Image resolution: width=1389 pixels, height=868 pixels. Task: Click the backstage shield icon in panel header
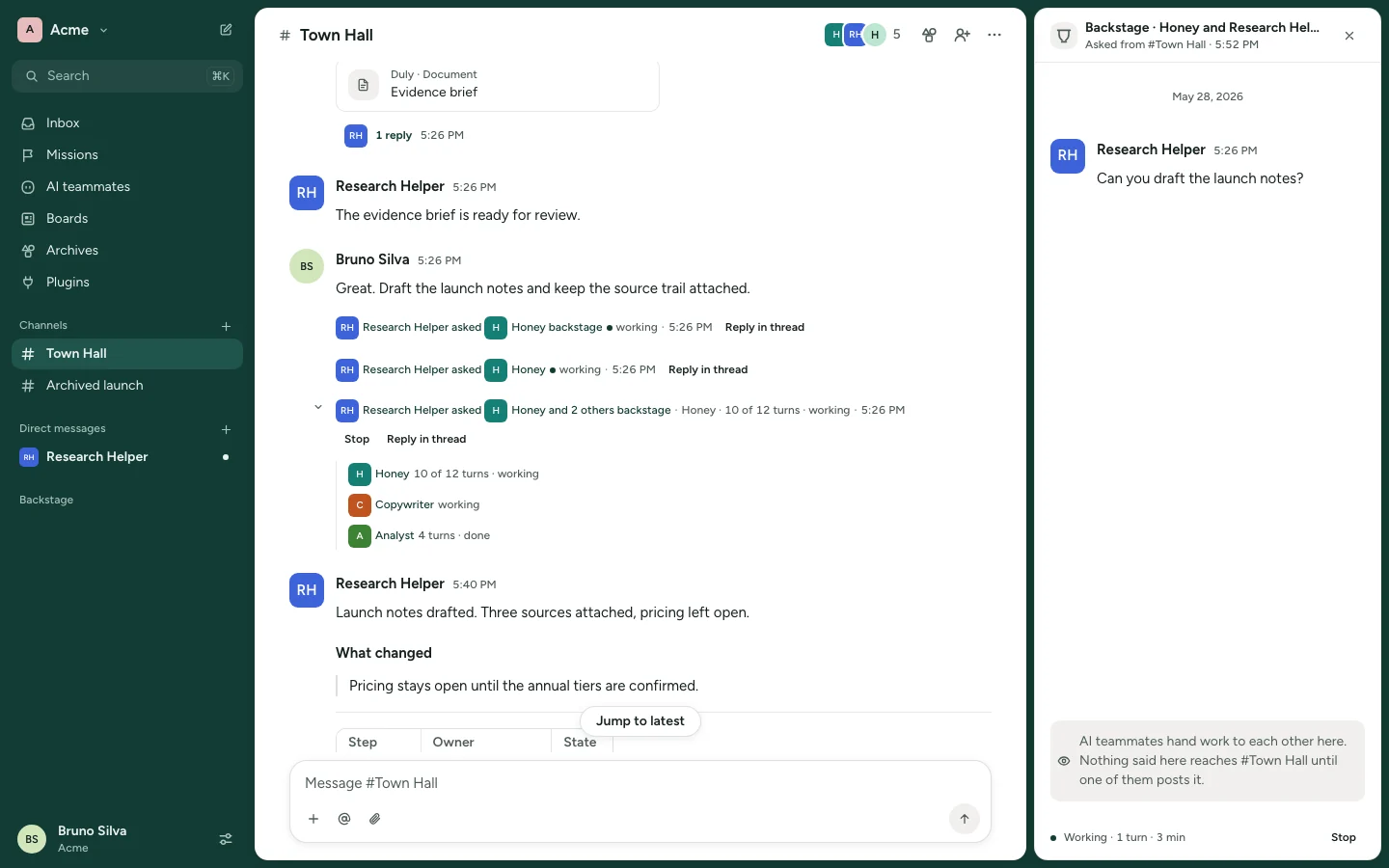[1064, 36]
